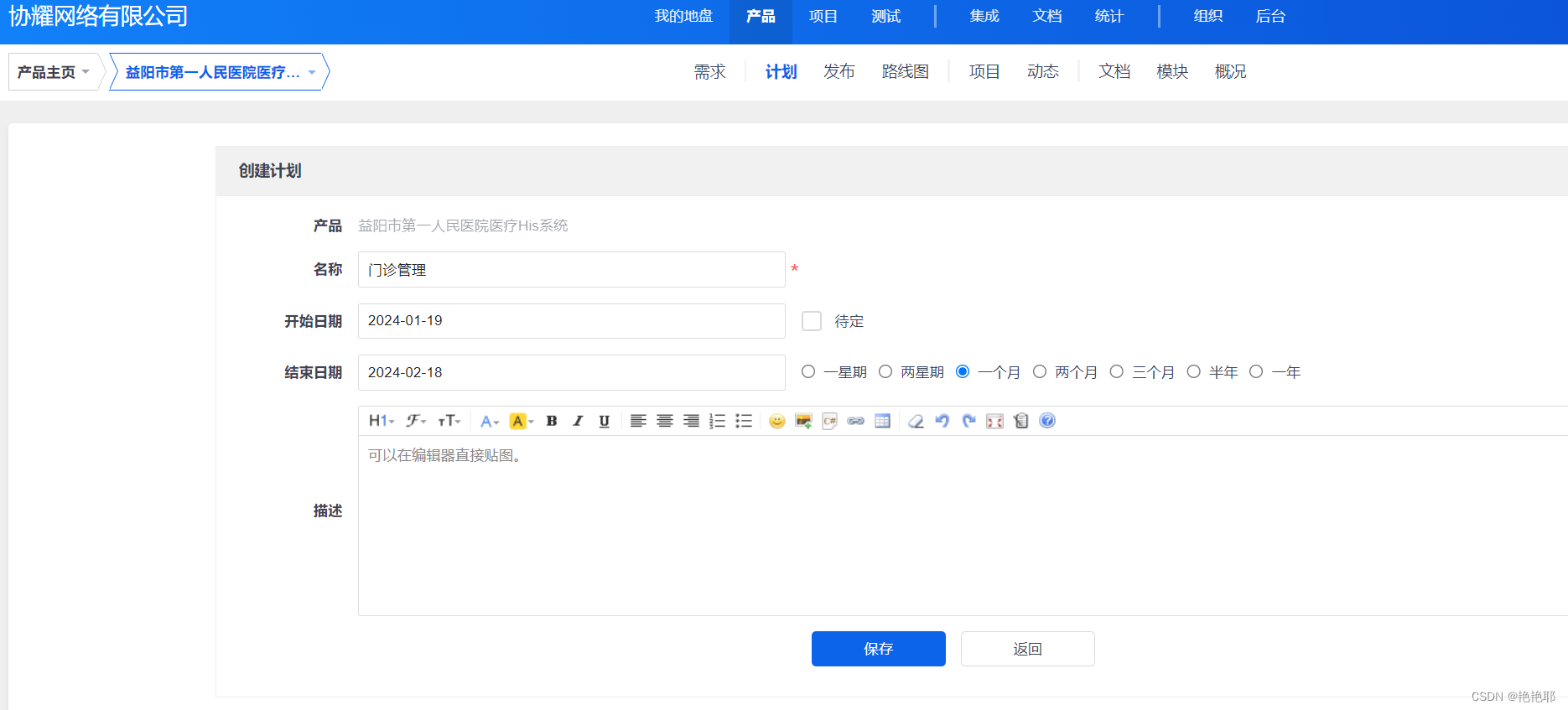This screenshot has width=1568, height=710.
Task: Select the 一个月 radio option
Action: 963,371
